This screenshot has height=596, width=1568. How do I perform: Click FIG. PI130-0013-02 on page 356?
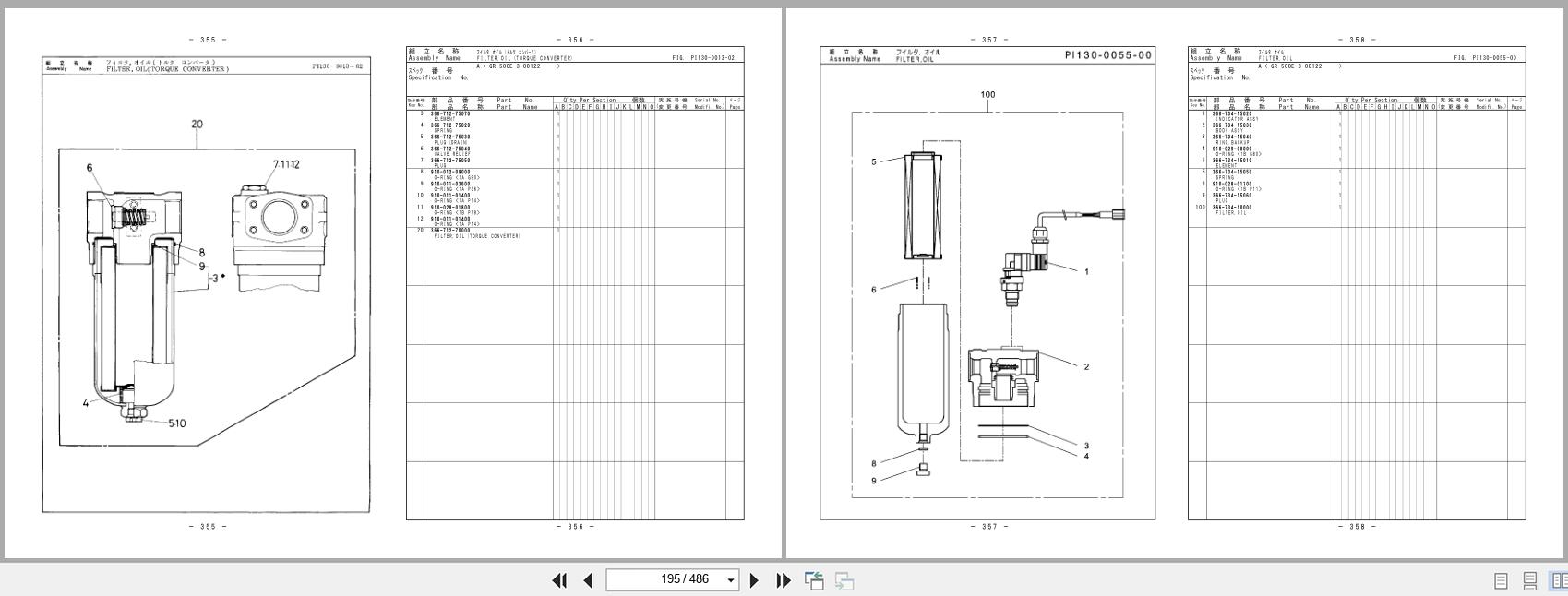pyautogui.click(x=703, y=58)
